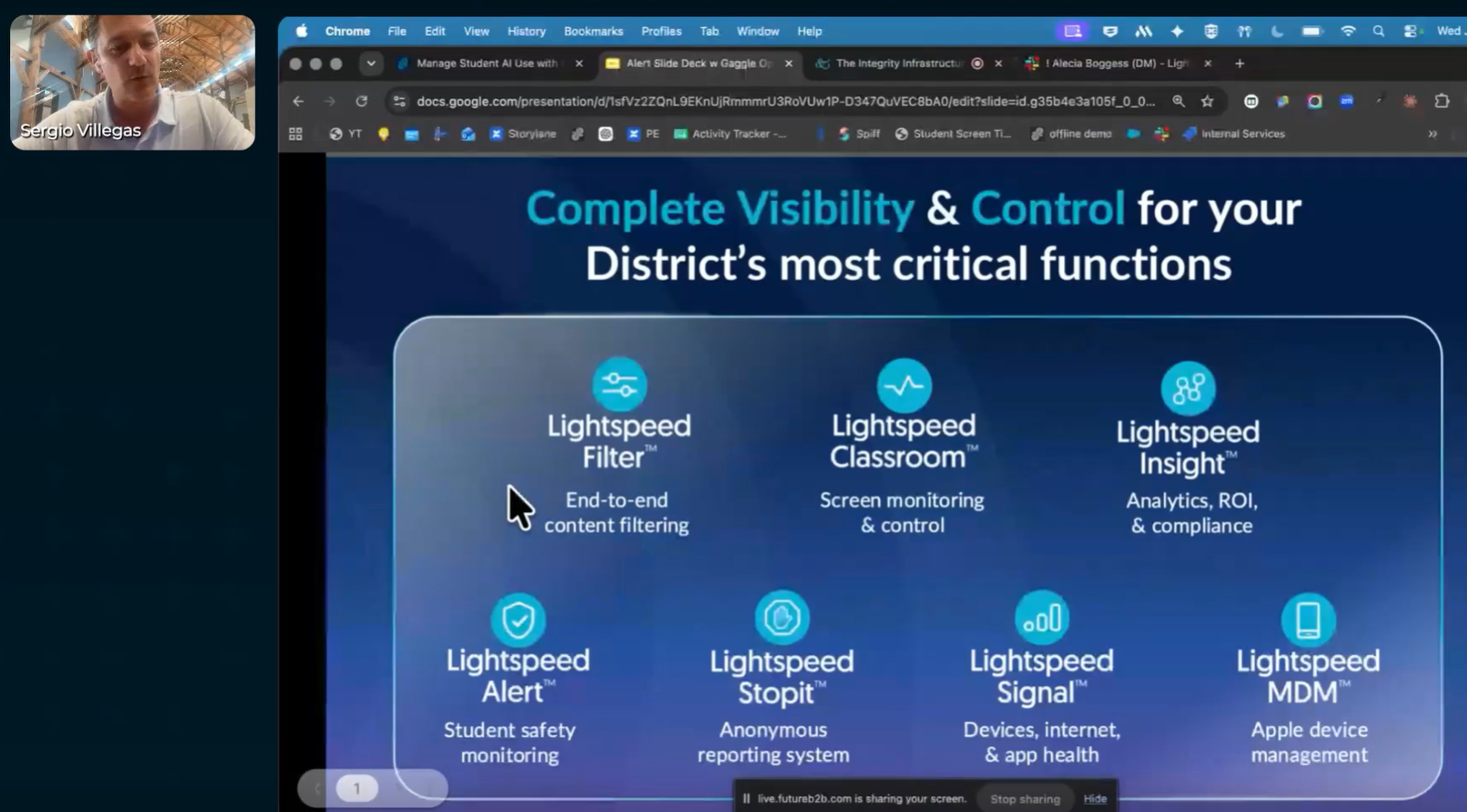Click the Lightspeed Stopit icon

point(781,618)
